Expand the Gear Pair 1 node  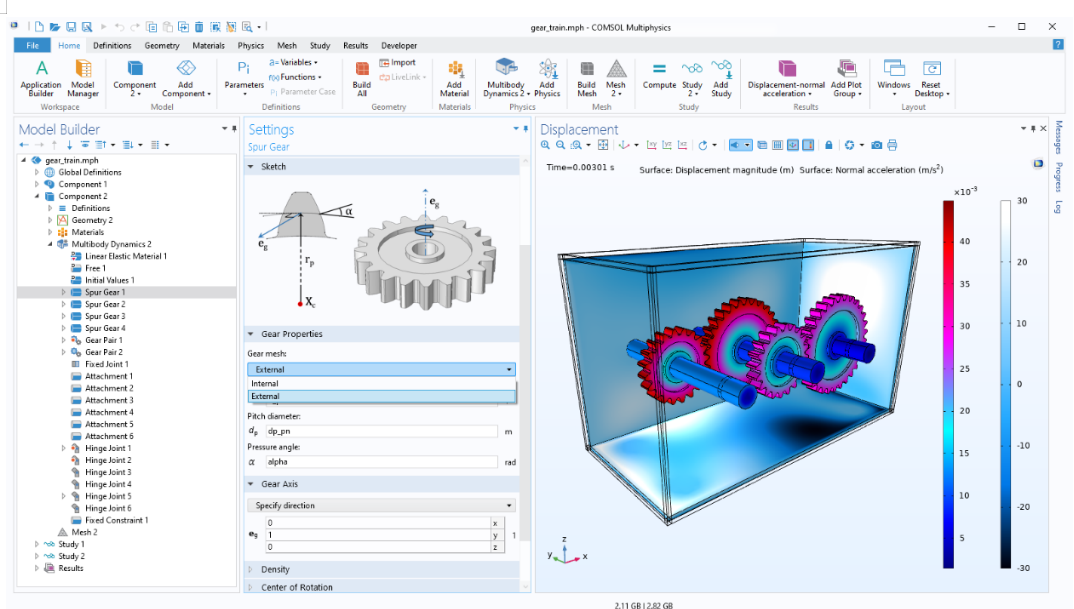tap(64, 340)
